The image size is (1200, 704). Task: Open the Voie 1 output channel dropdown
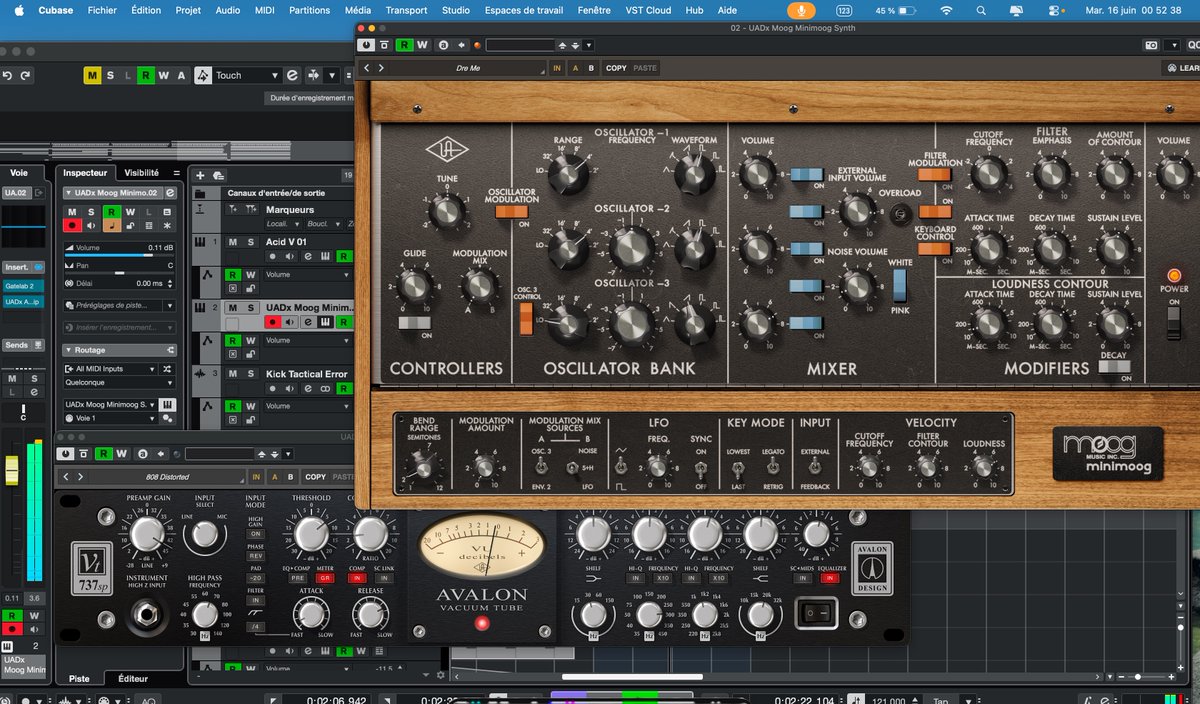(109, 418)
